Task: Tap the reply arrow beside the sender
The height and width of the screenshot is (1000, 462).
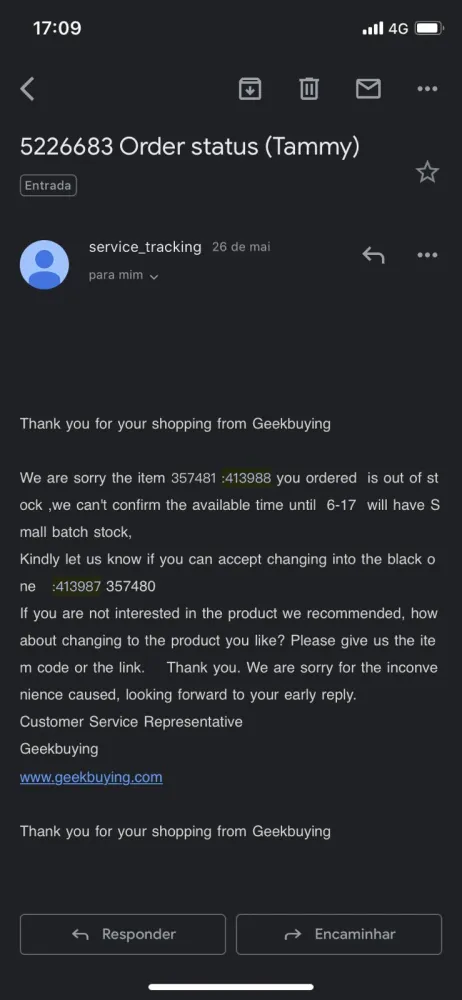Action: tap(373, 256)
